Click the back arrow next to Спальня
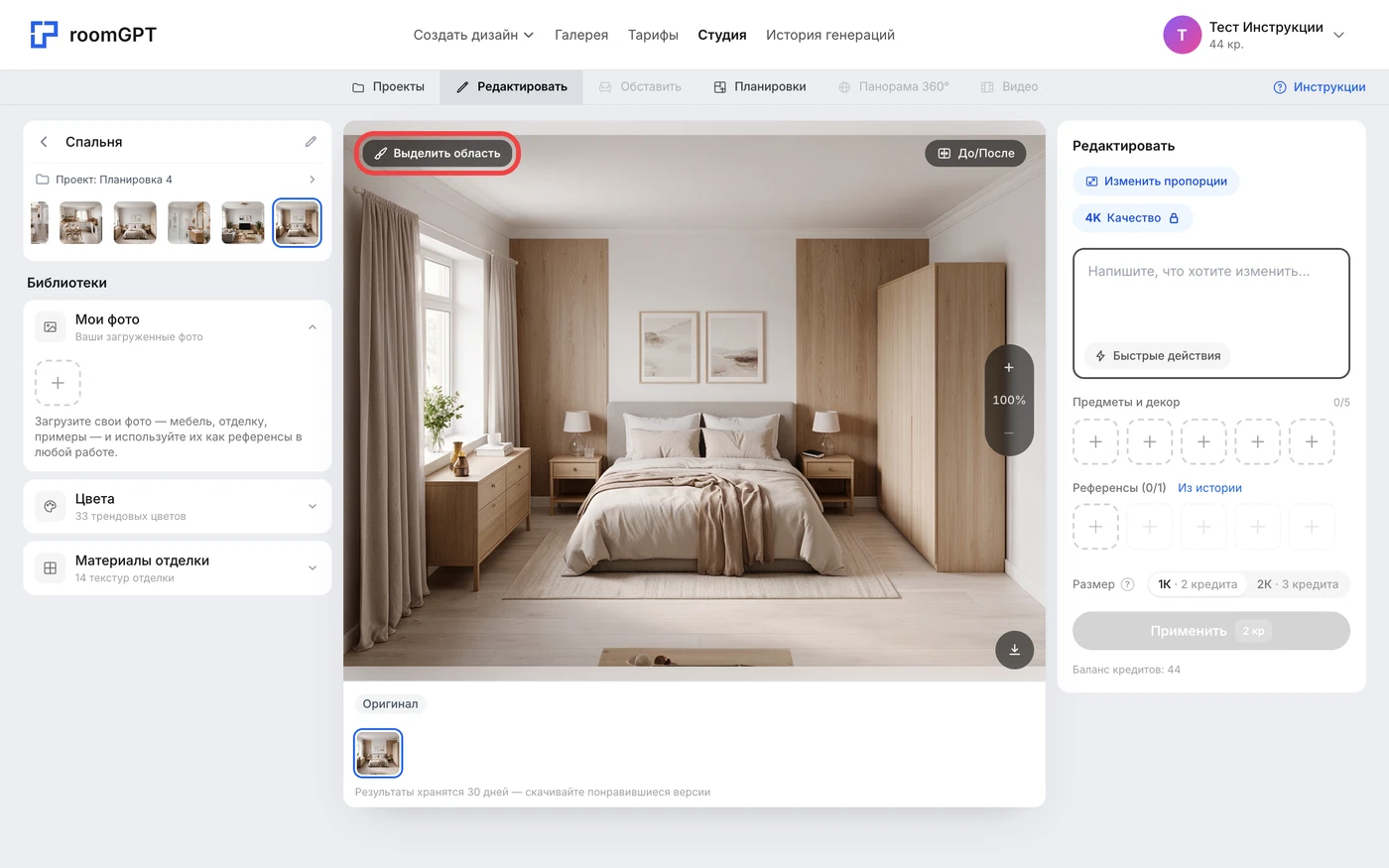The width and height of the screenshot is (1389, 868). click(44, 142)
